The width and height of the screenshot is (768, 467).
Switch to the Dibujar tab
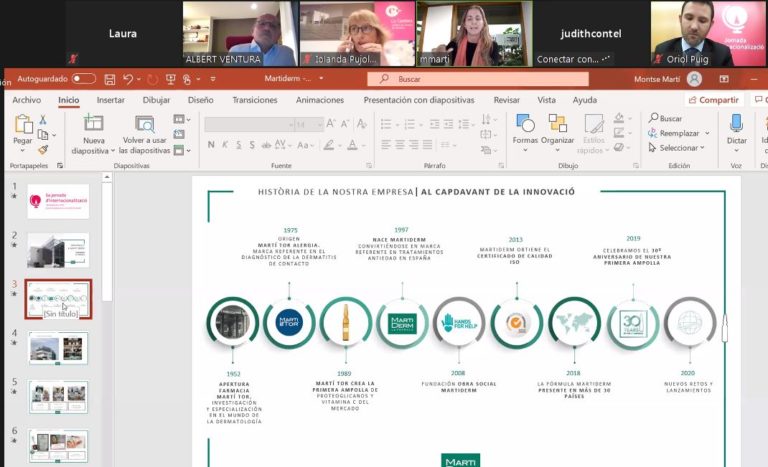click(x=156, y=100)
